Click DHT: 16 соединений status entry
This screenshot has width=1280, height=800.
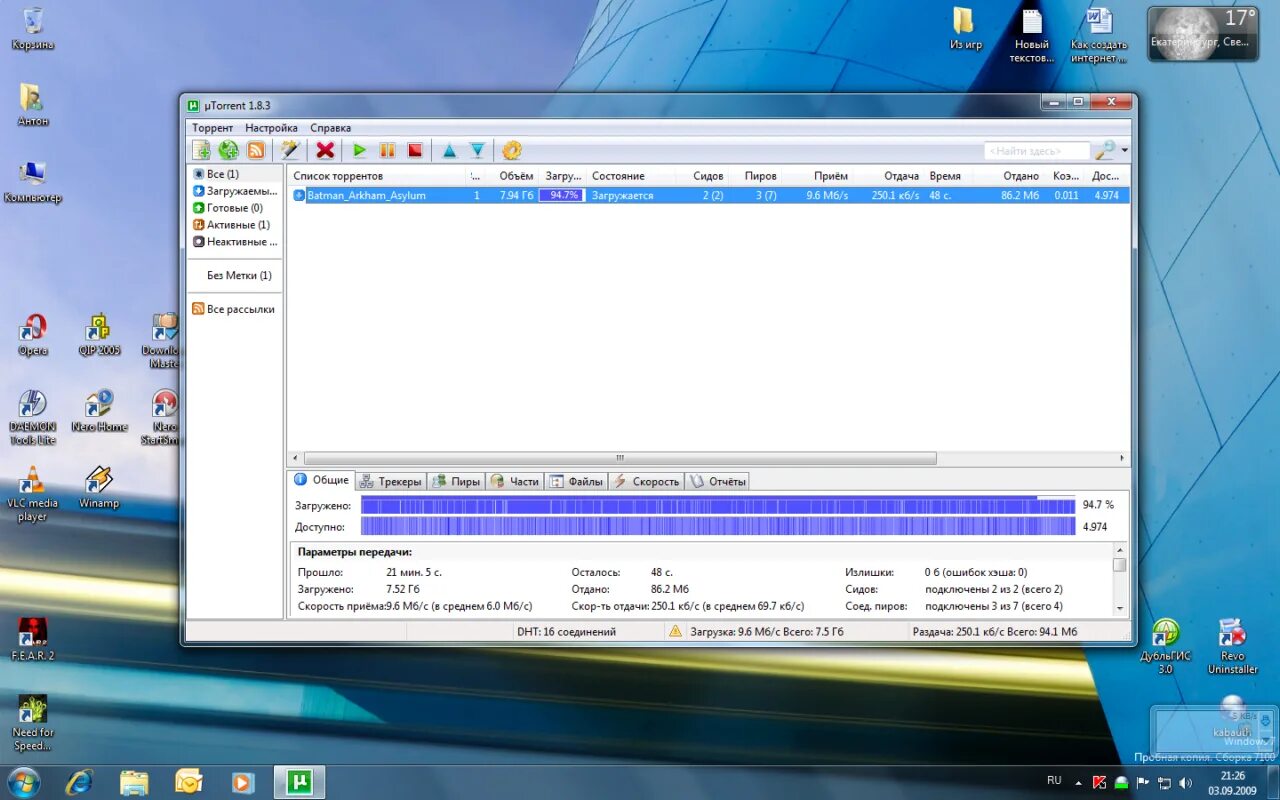point(566,632)
